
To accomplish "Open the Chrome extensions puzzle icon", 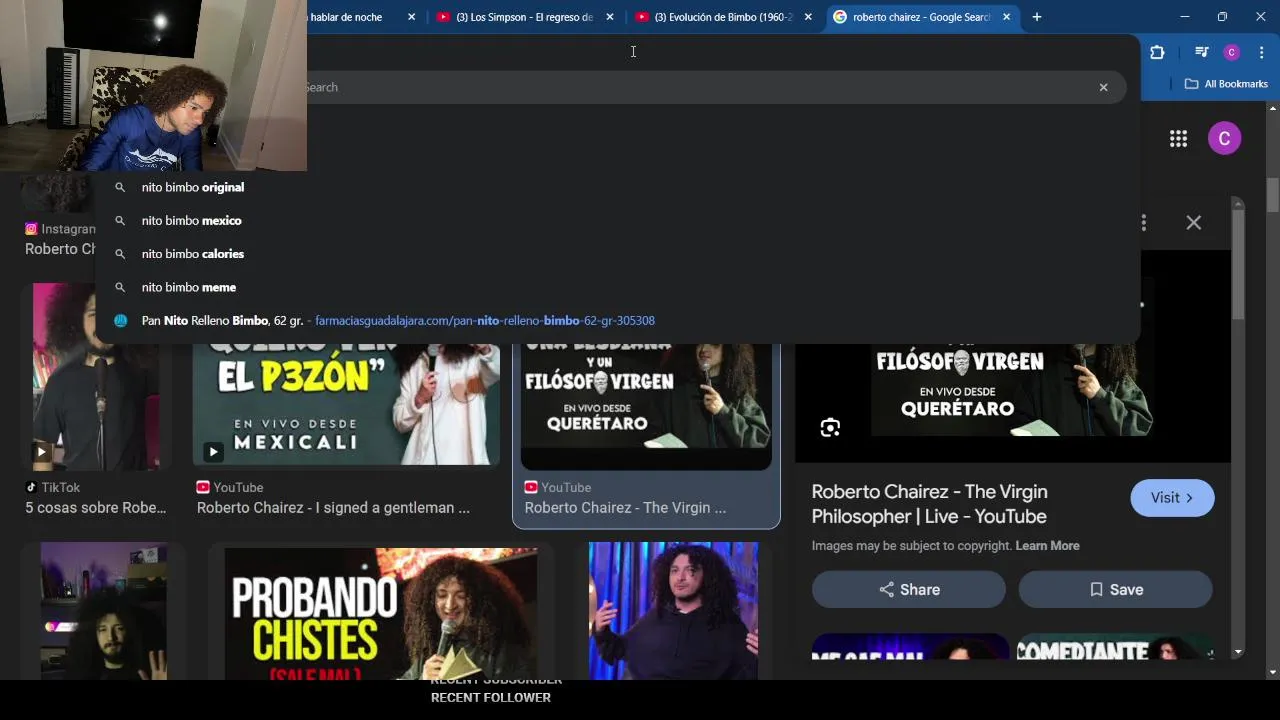I will (x=1157, y=53).
